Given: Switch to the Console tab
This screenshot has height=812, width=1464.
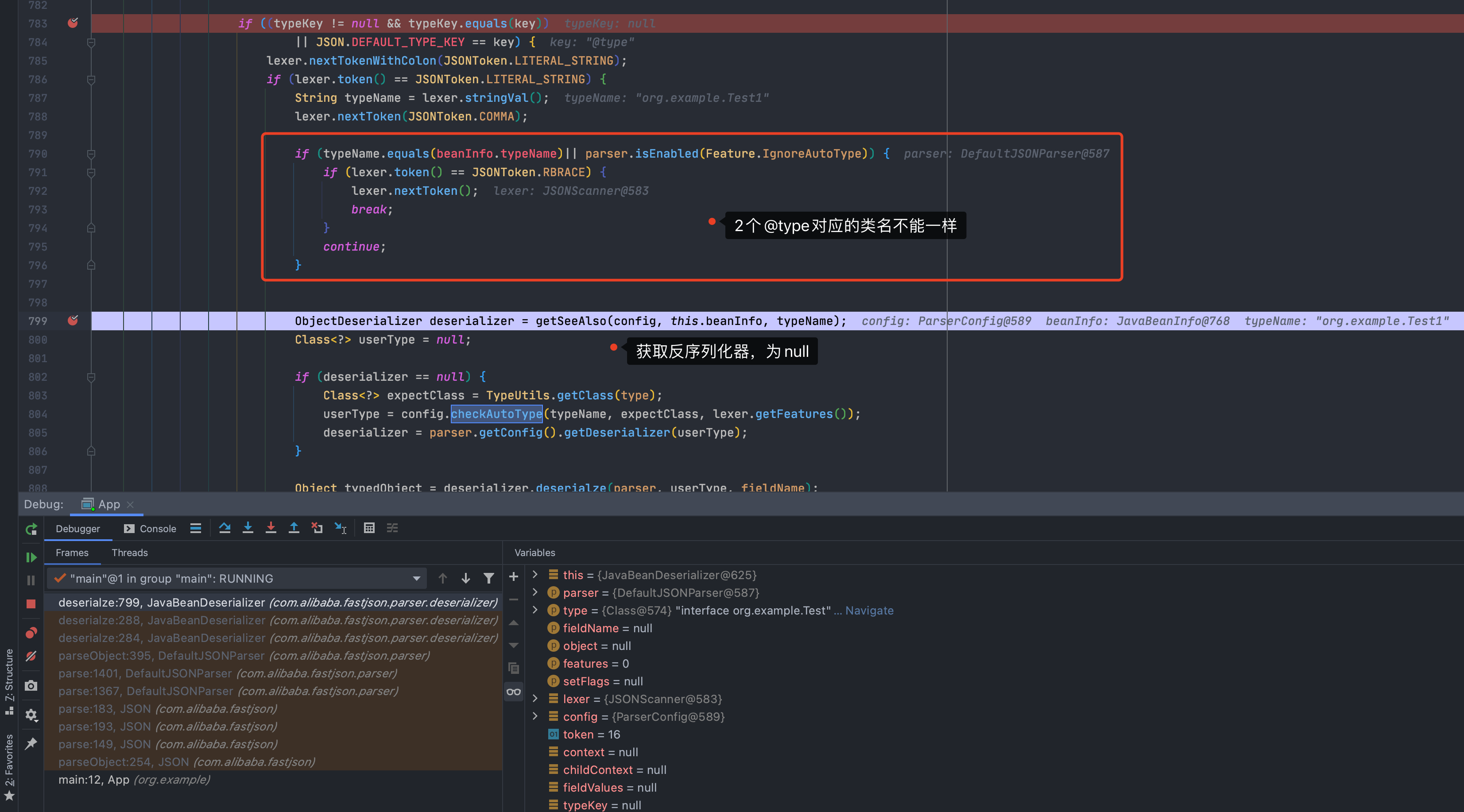Looking at the screenshot, I should (151, 529).
